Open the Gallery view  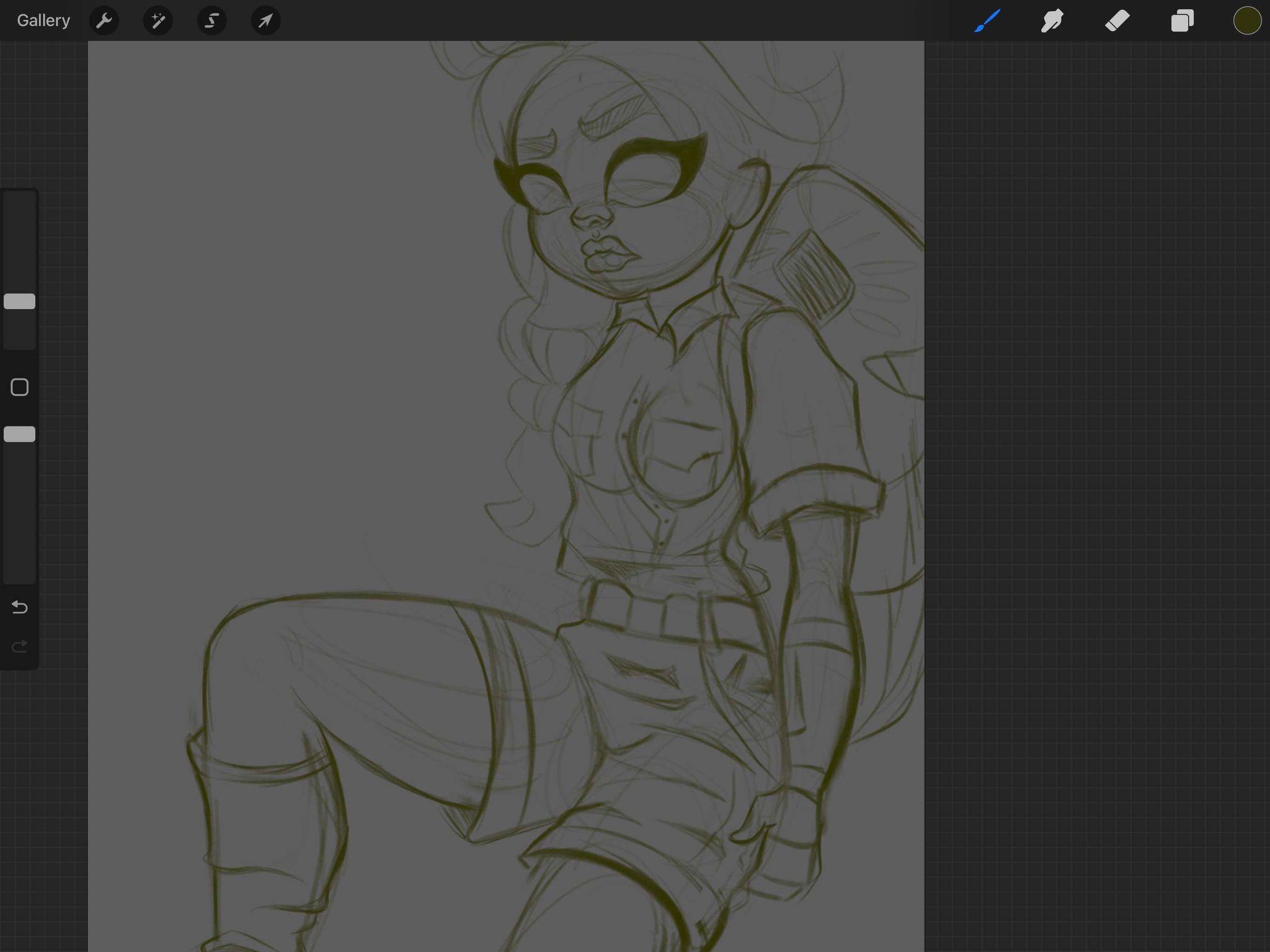[43, 20]
